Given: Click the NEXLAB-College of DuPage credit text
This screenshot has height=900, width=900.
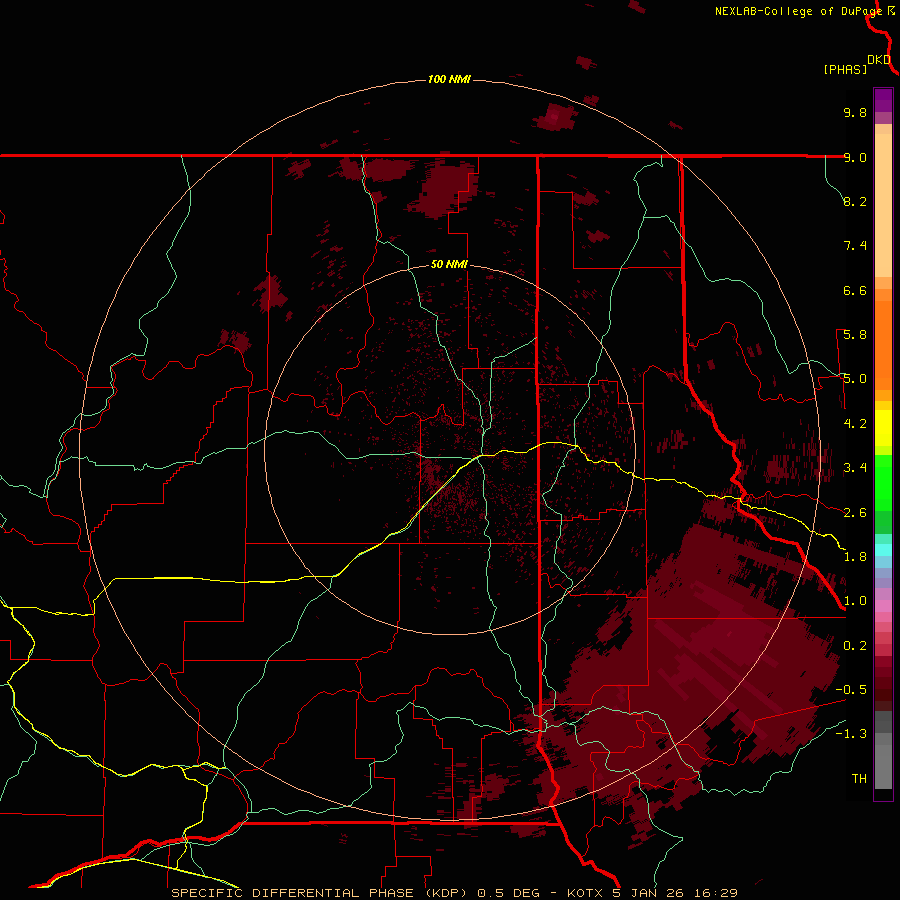Looking at the screenshot, I should coord(798,11).
